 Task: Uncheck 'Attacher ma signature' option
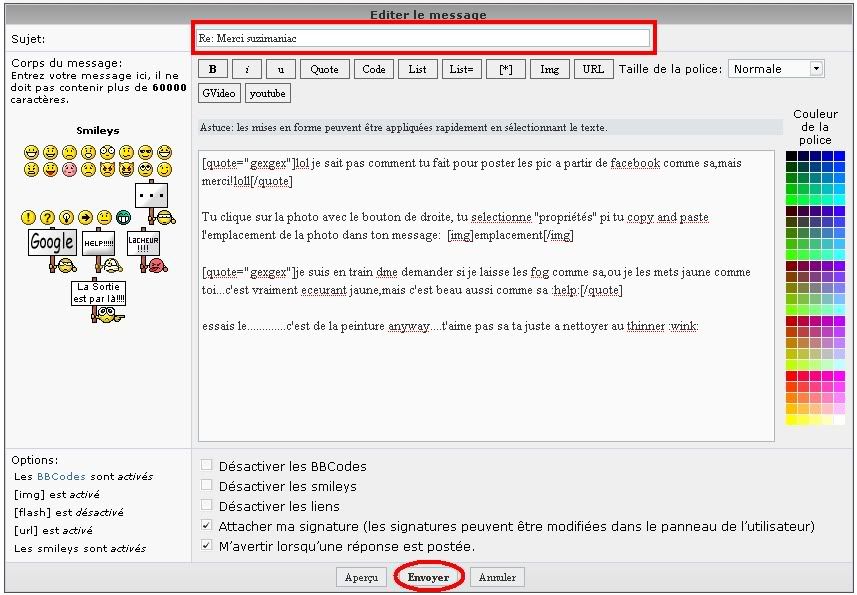(x=206, y=525)
